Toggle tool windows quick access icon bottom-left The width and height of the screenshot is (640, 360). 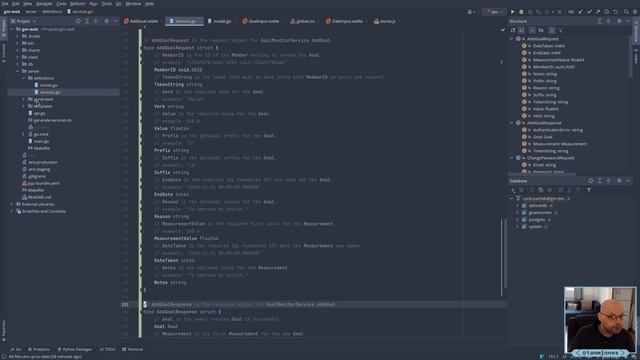point(4,356)
